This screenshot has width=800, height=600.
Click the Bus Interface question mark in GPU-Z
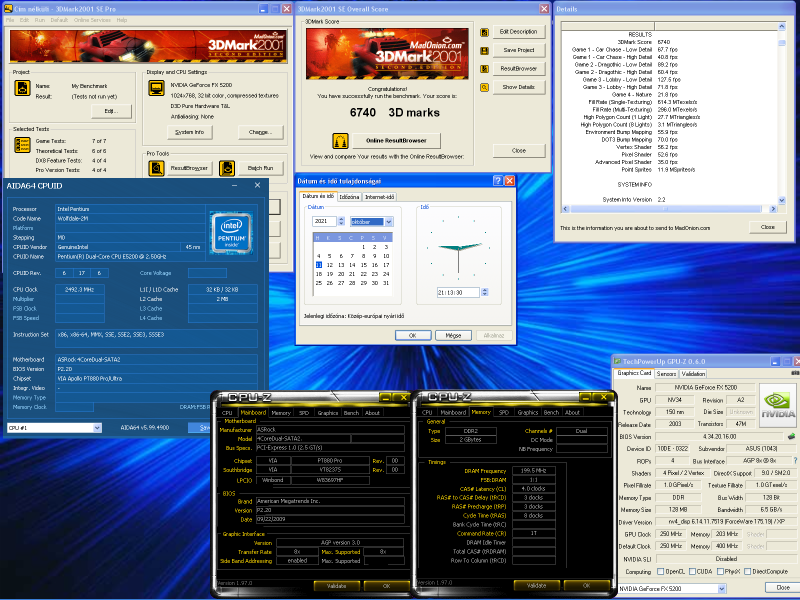tap(795, 460)
